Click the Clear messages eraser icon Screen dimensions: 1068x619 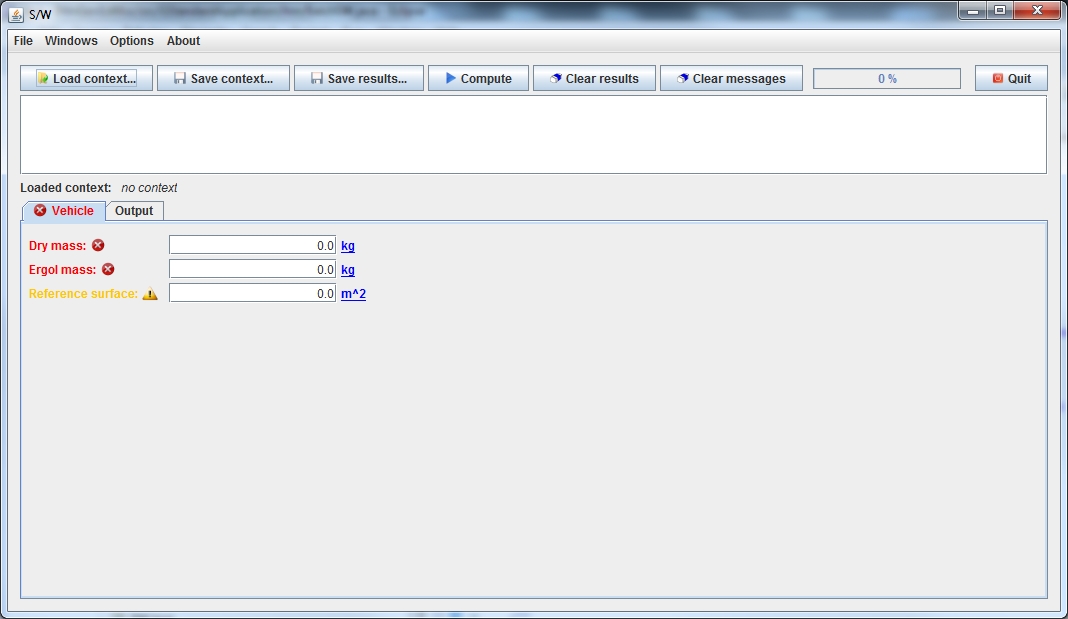[682, 79]
